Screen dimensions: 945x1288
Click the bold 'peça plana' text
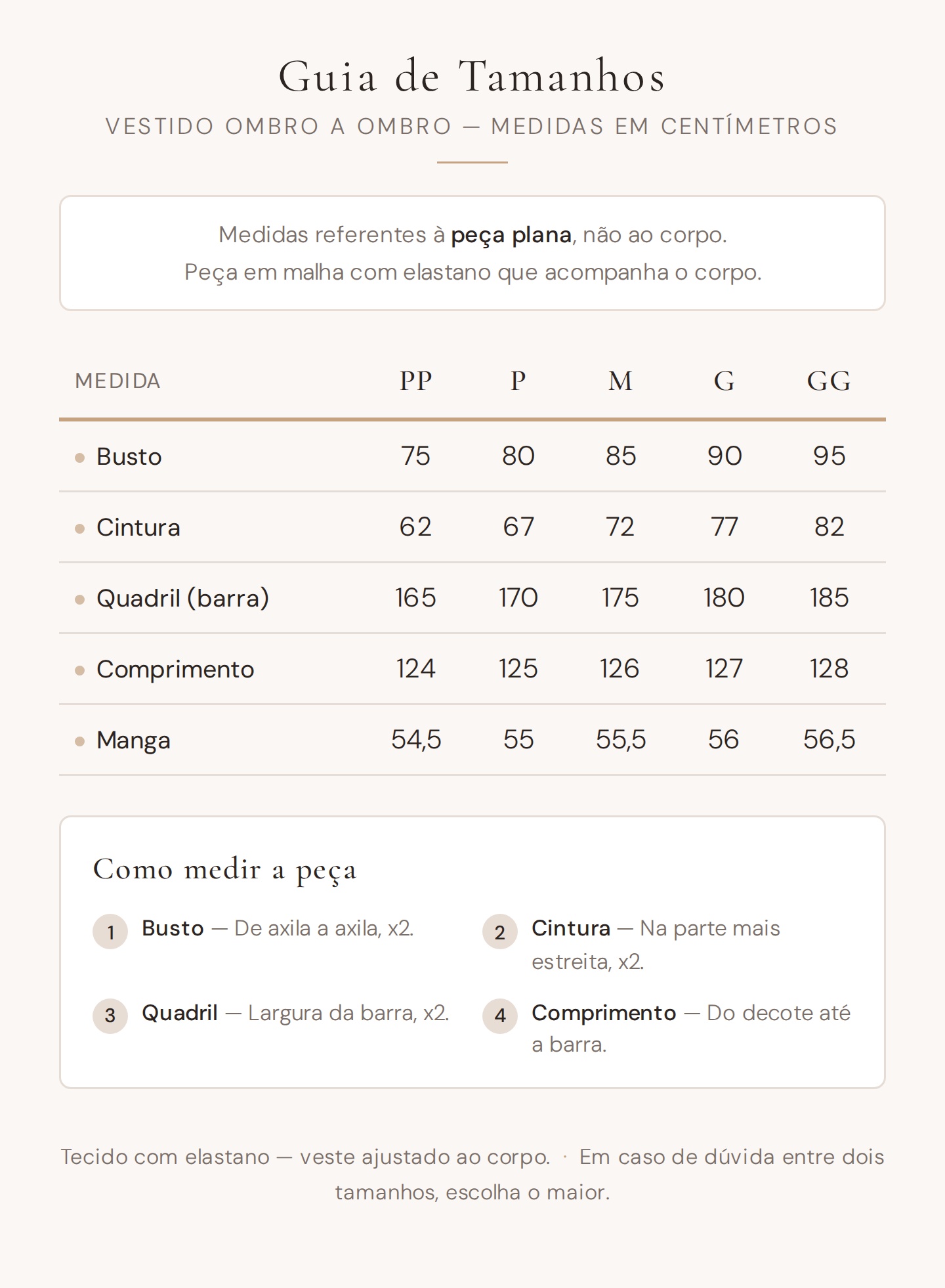point(511,235)
